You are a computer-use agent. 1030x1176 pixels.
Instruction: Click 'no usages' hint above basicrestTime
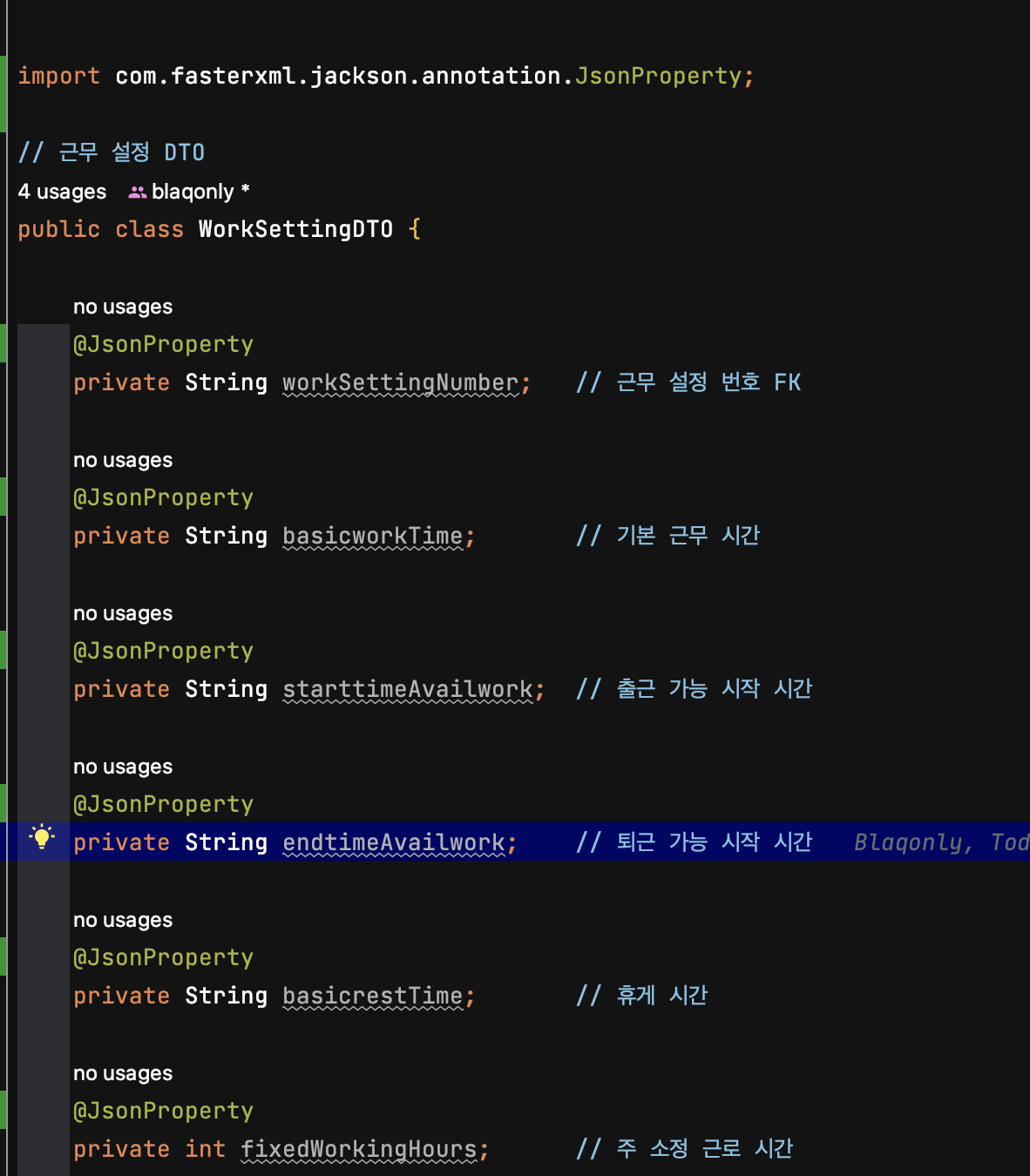(x=123, y=920)
